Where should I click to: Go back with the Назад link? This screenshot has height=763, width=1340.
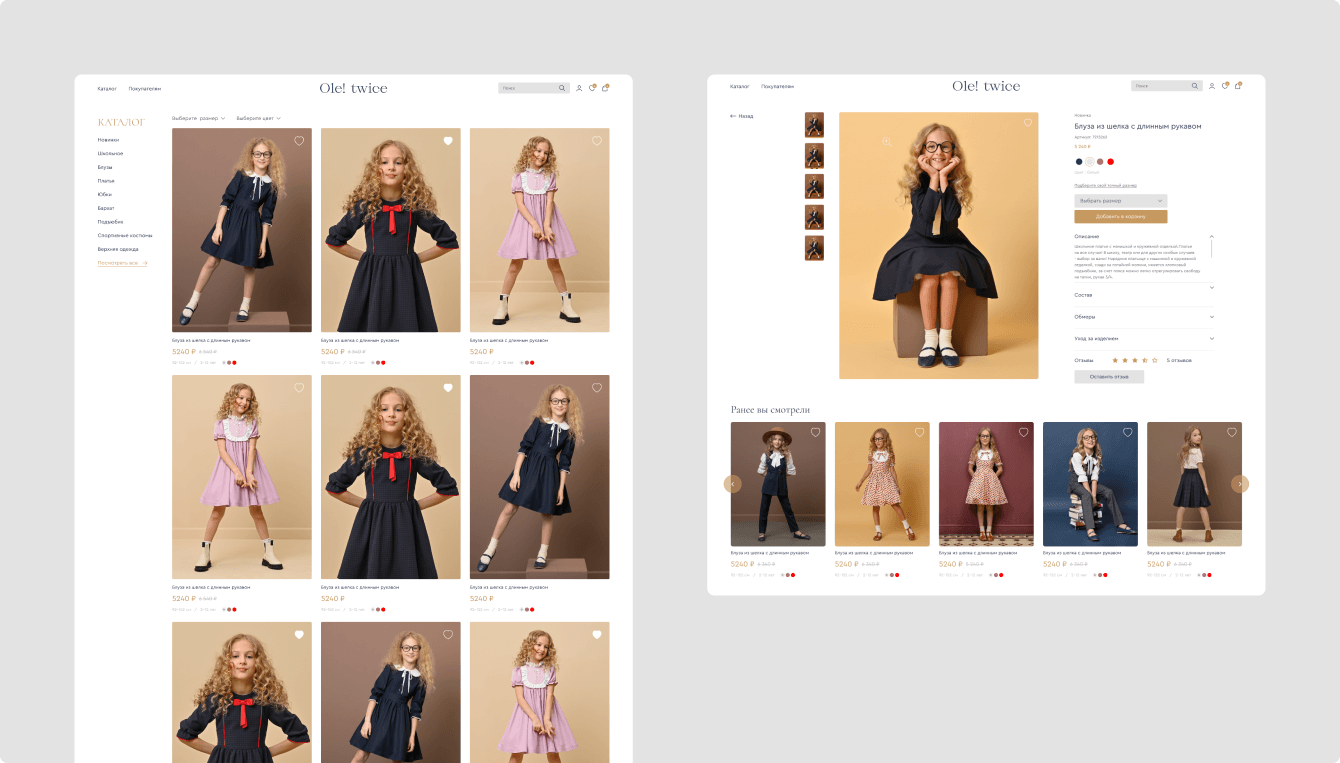pyautogui.click(x=741, y=116)
